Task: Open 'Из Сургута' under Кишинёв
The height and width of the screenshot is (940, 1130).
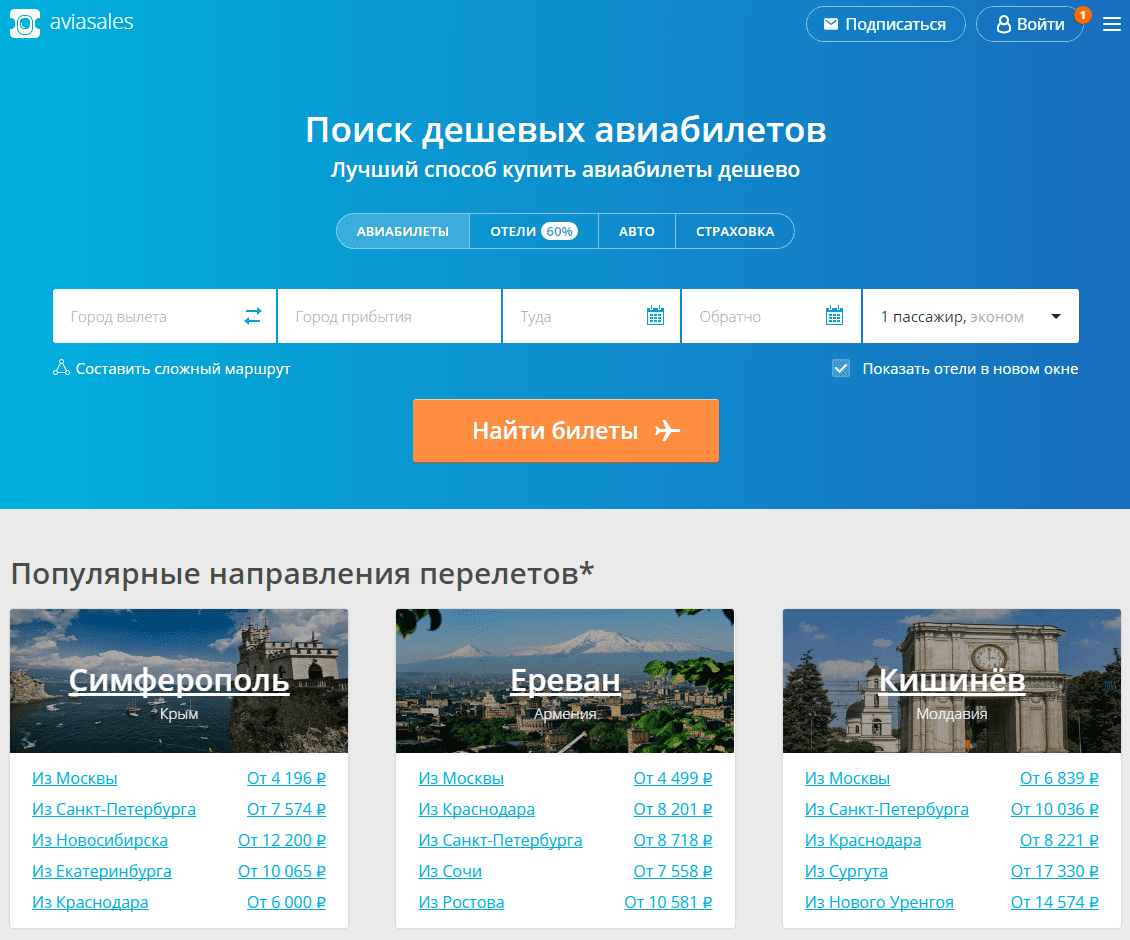Action: point(846,872)
